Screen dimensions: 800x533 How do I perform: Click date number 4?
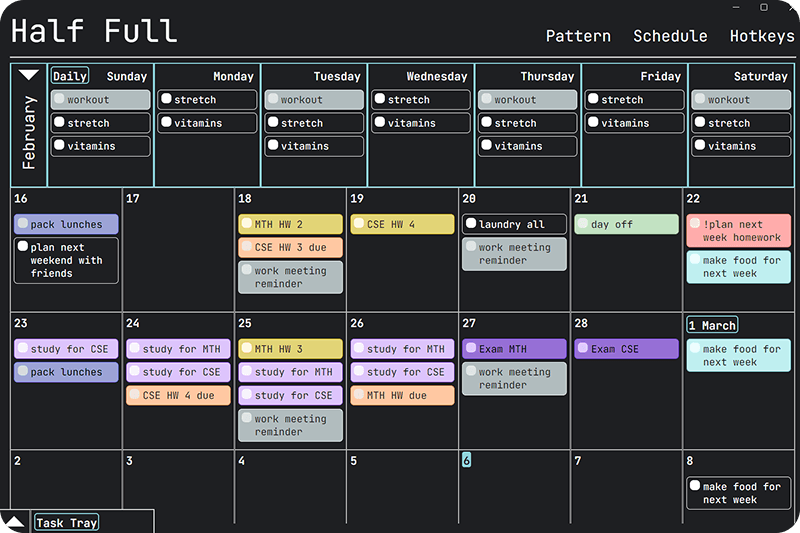point(241,461)
